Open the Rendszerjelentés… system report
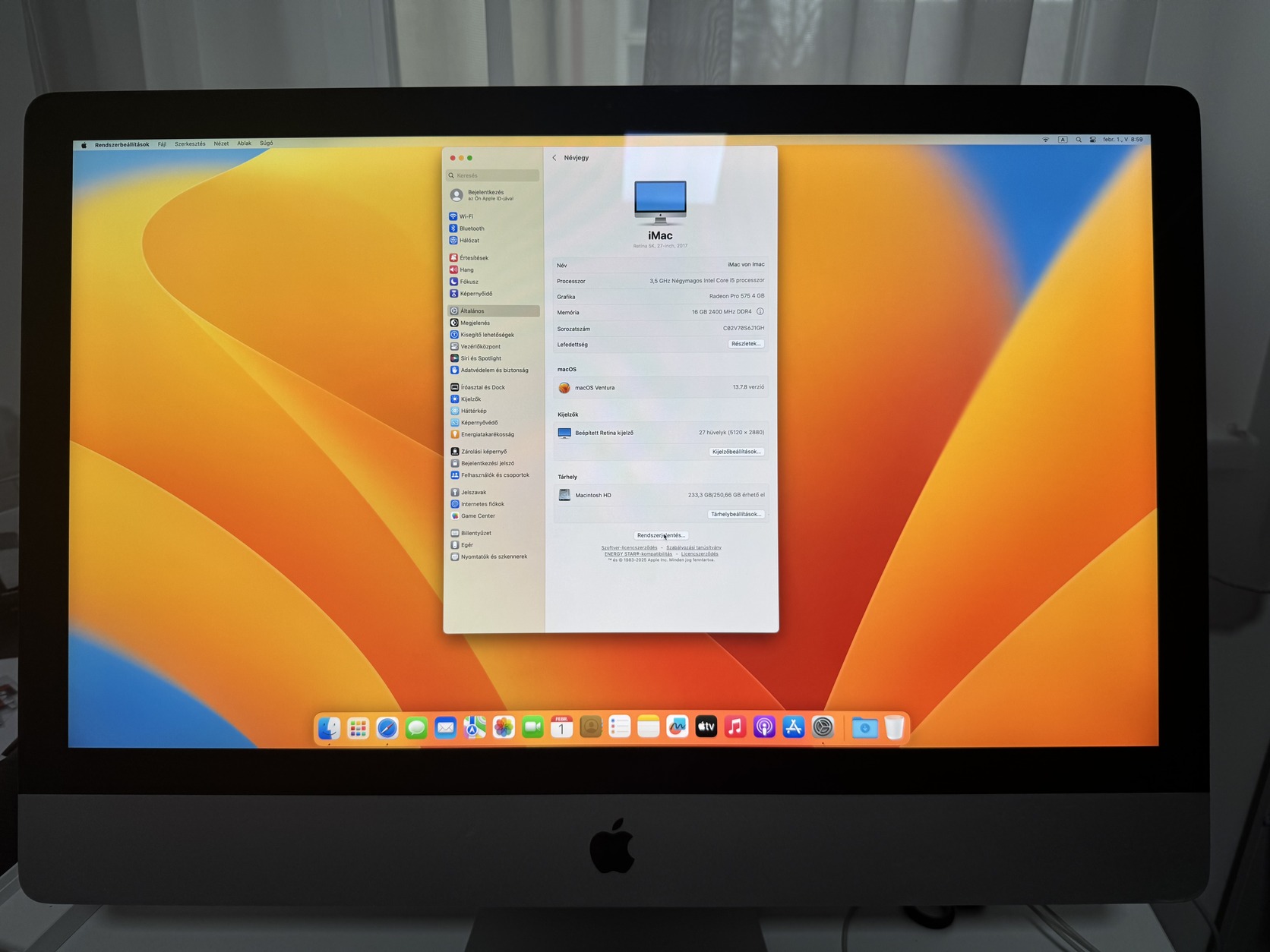The image size is (1270, 952). (661, 535)
